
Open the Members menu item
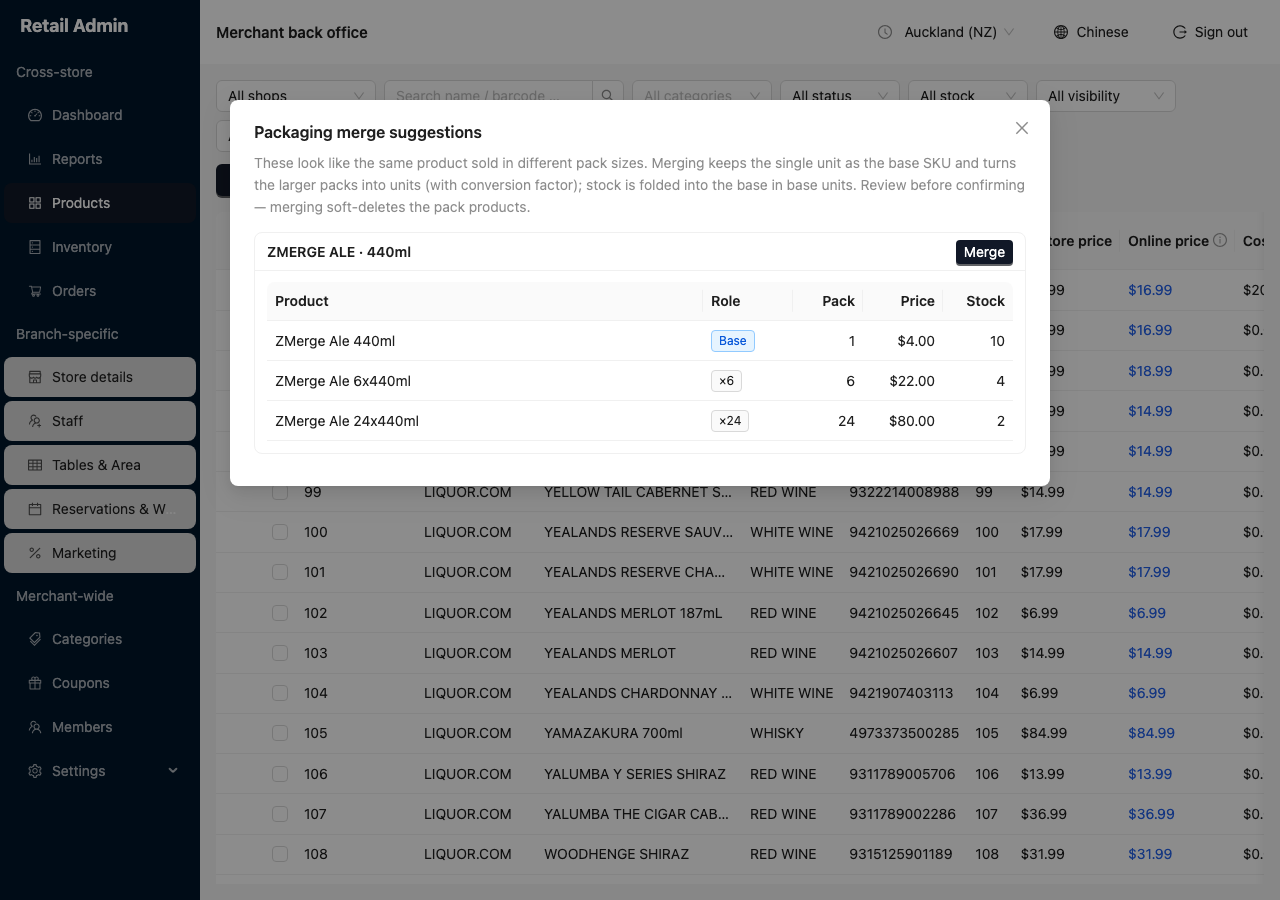pos(100,727)
